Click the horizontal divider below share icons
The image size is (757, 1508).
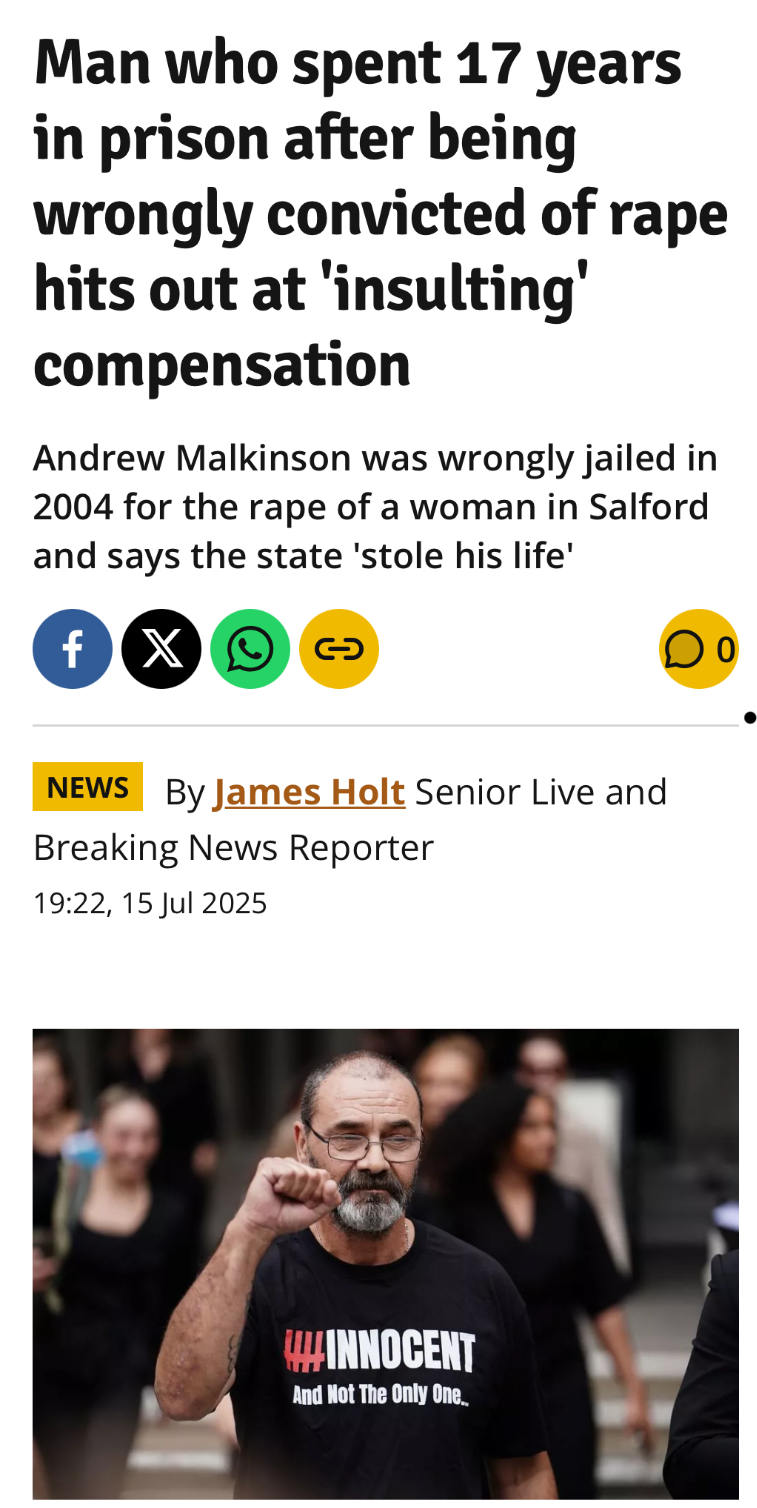click(386, 725)
